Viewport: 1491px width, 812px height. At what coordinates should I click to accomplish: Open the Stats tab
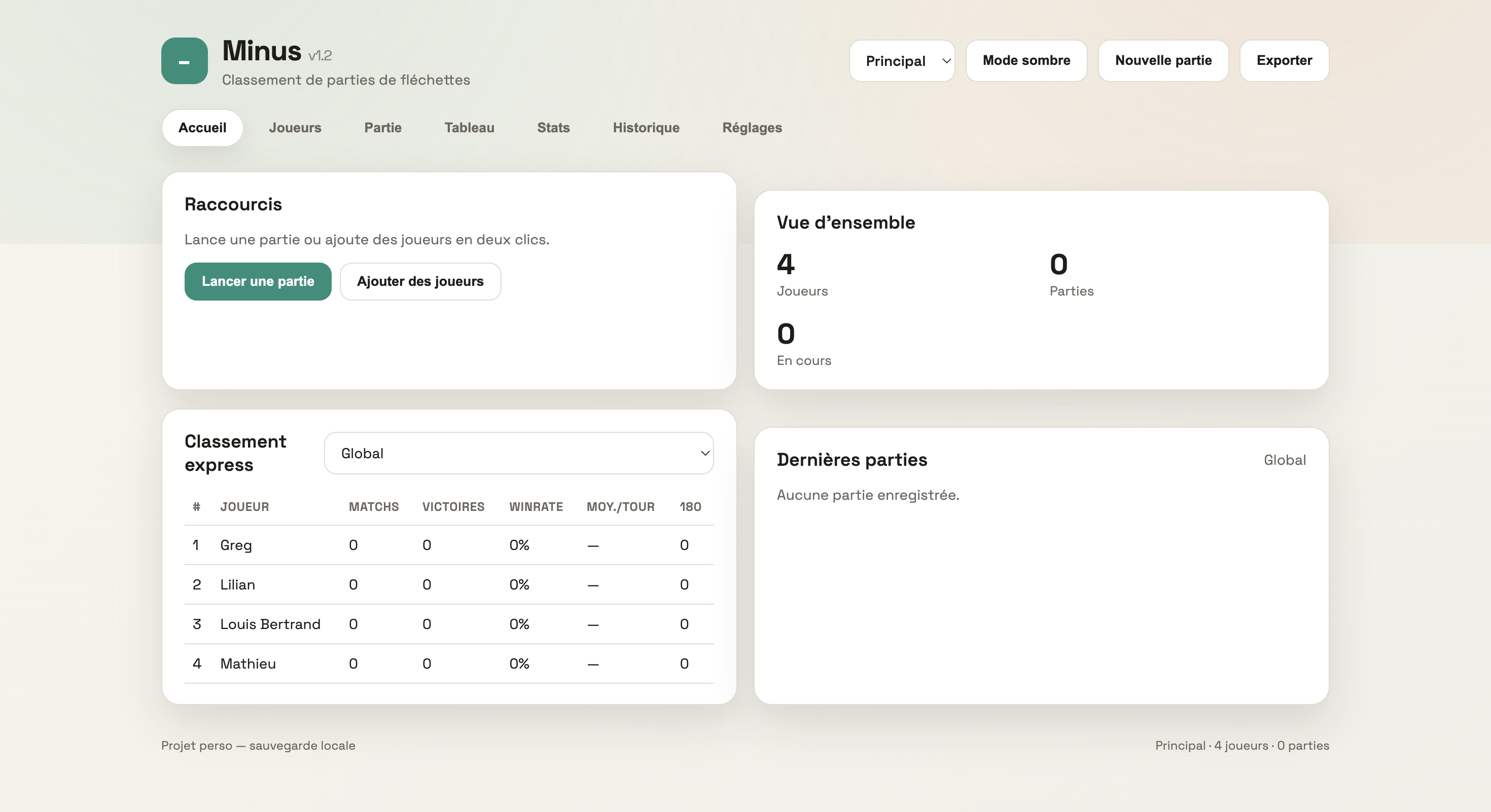click(553, 128)
